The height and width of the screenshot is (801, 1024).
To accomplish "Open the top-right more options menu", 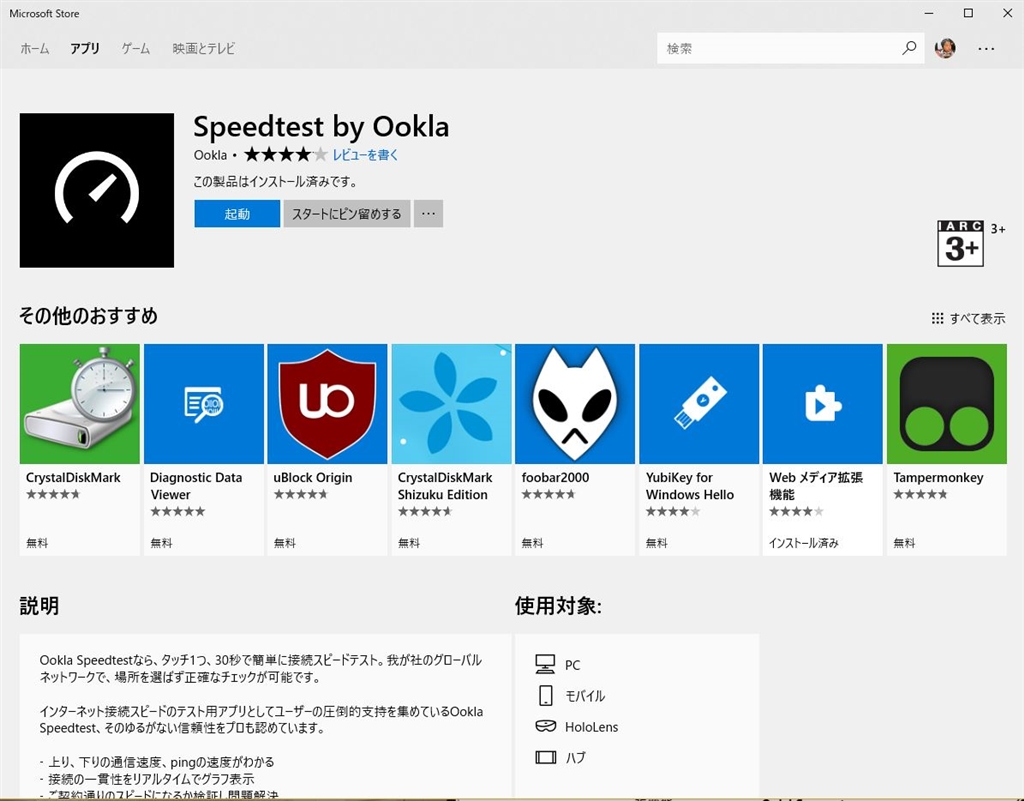I will (986, 48).
